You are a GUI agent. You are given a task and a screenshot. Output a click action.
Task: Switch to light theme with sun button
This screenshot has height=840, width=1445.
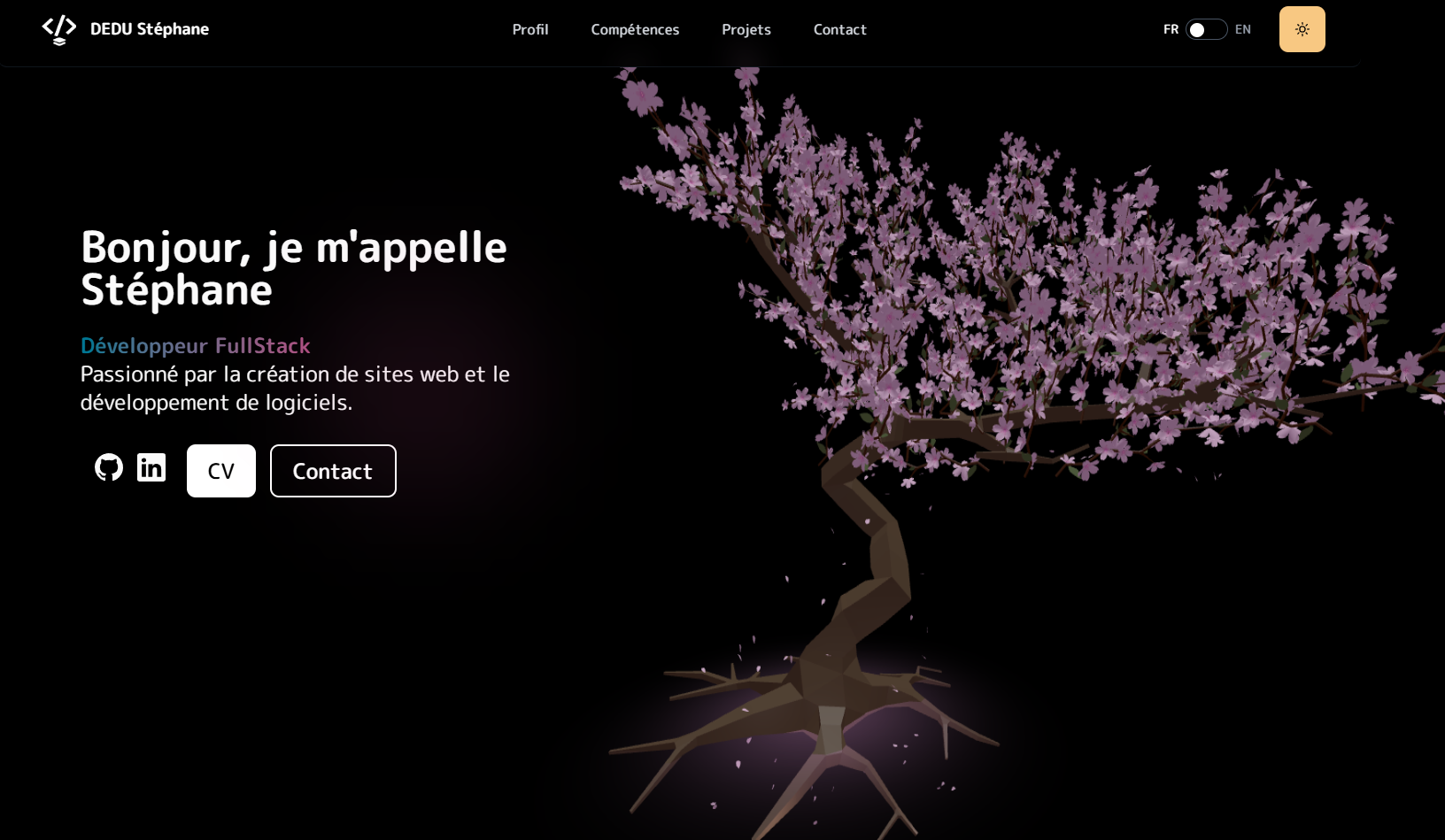point(1302,29)
